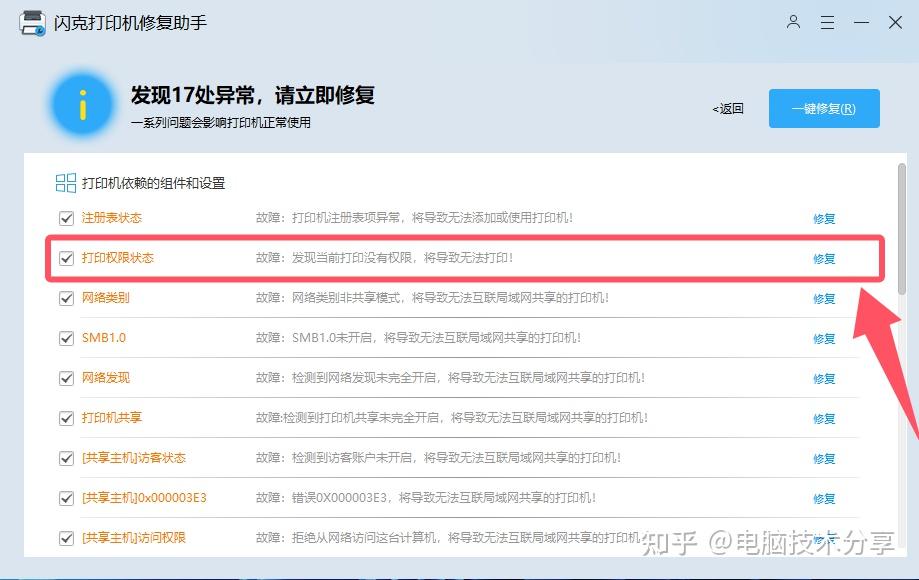
Task: Select the [共享主机]访客状态 item label
Action: [x=134, y=458]
